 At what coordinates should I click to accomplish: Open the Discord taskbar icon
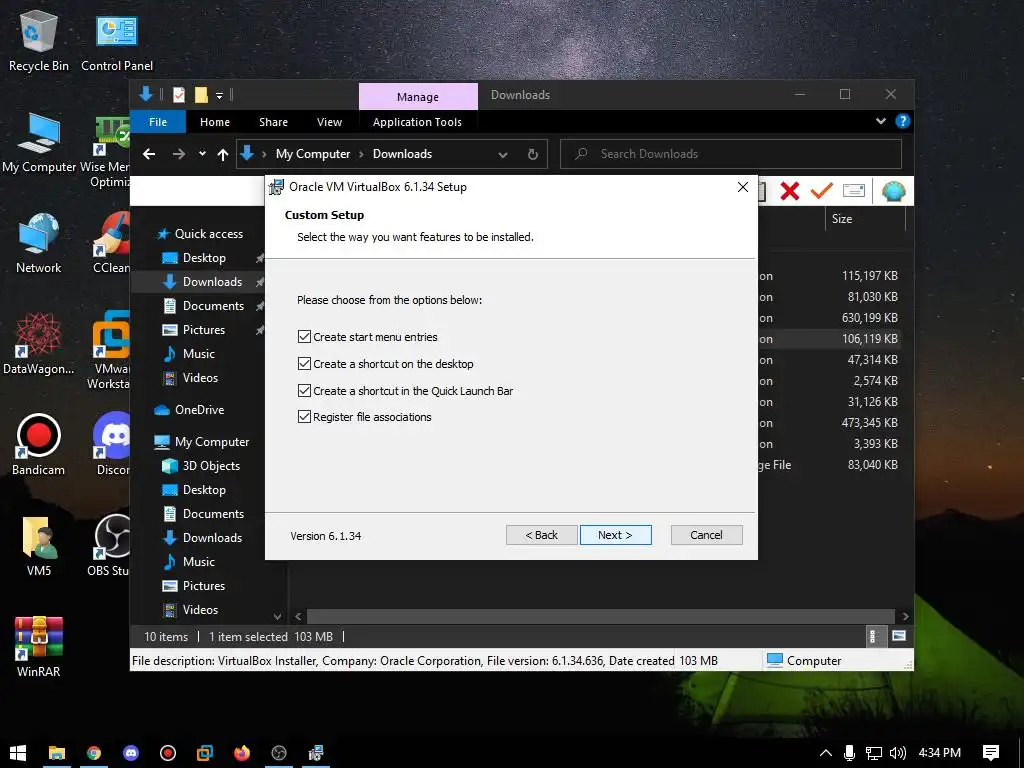[x=131, y=753]
